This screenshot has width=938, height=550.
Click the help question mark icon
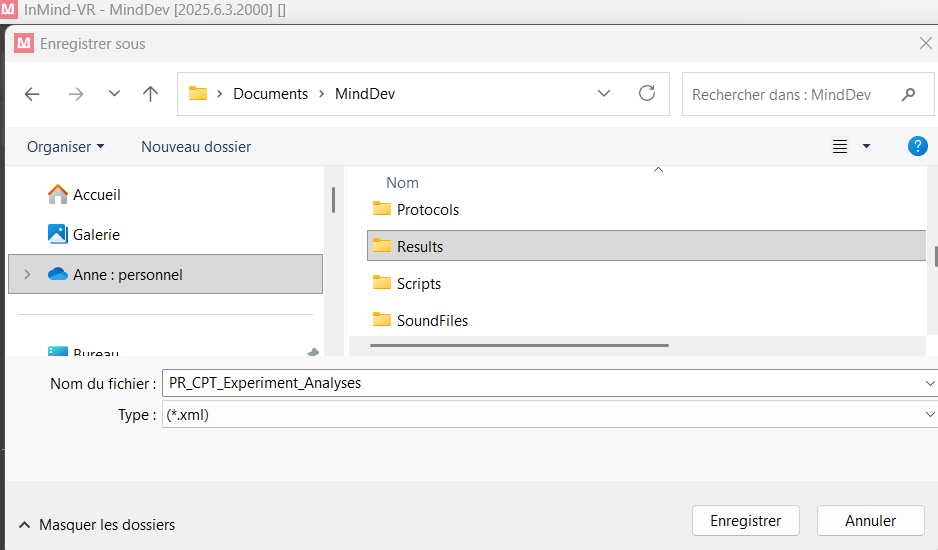pos(917,146)
